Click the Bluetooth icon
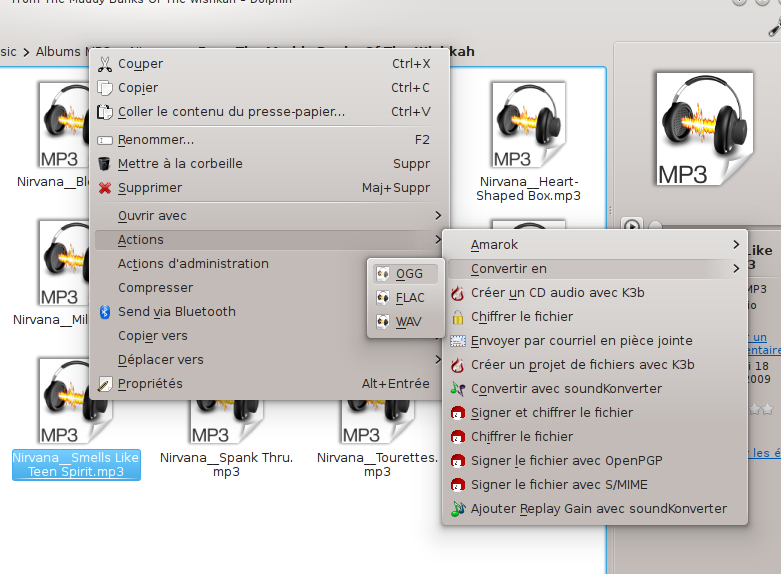 pos(105,312)
